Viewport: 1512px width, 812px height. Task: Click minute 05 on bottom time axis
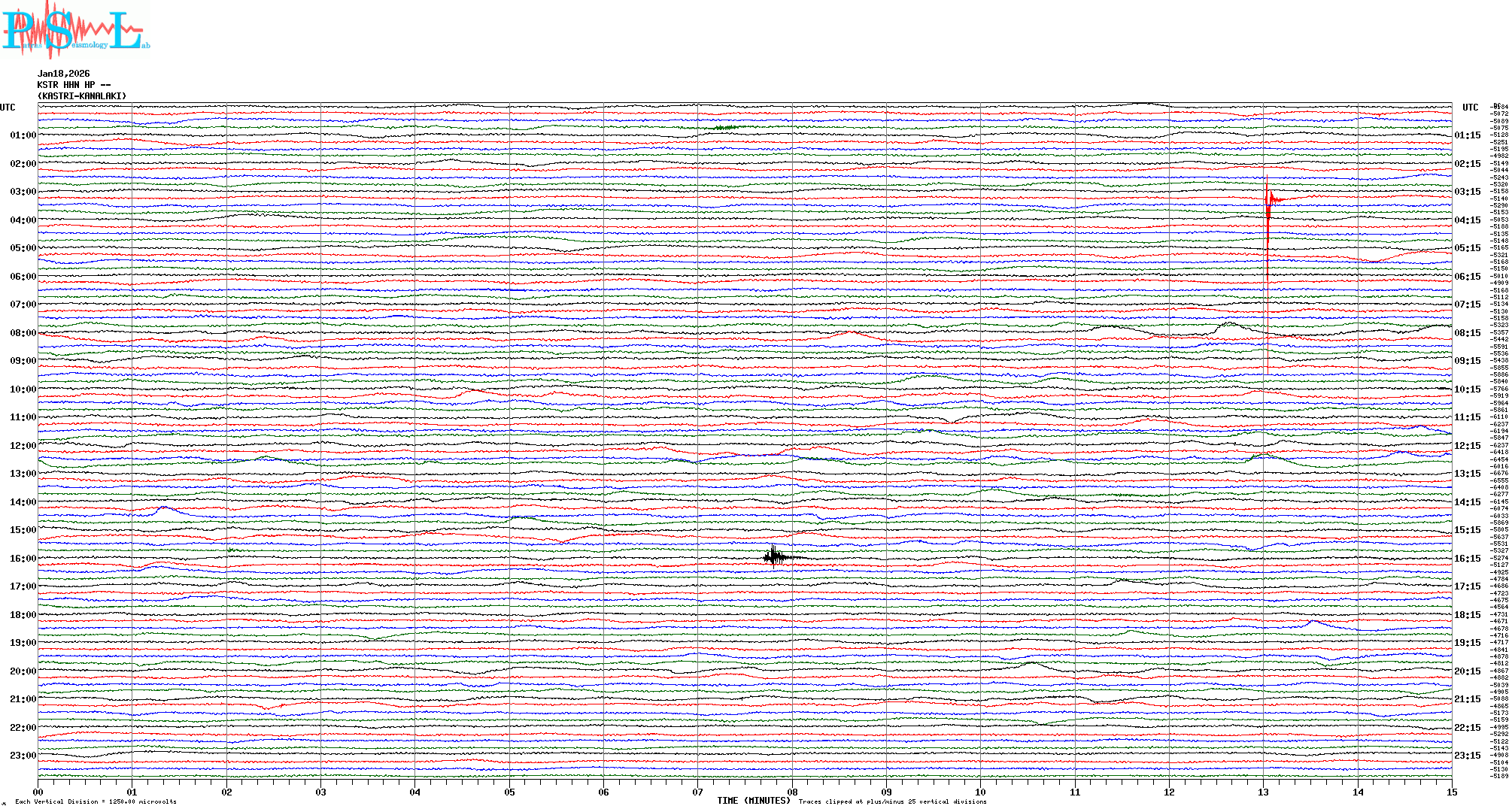tap(509, 792)
